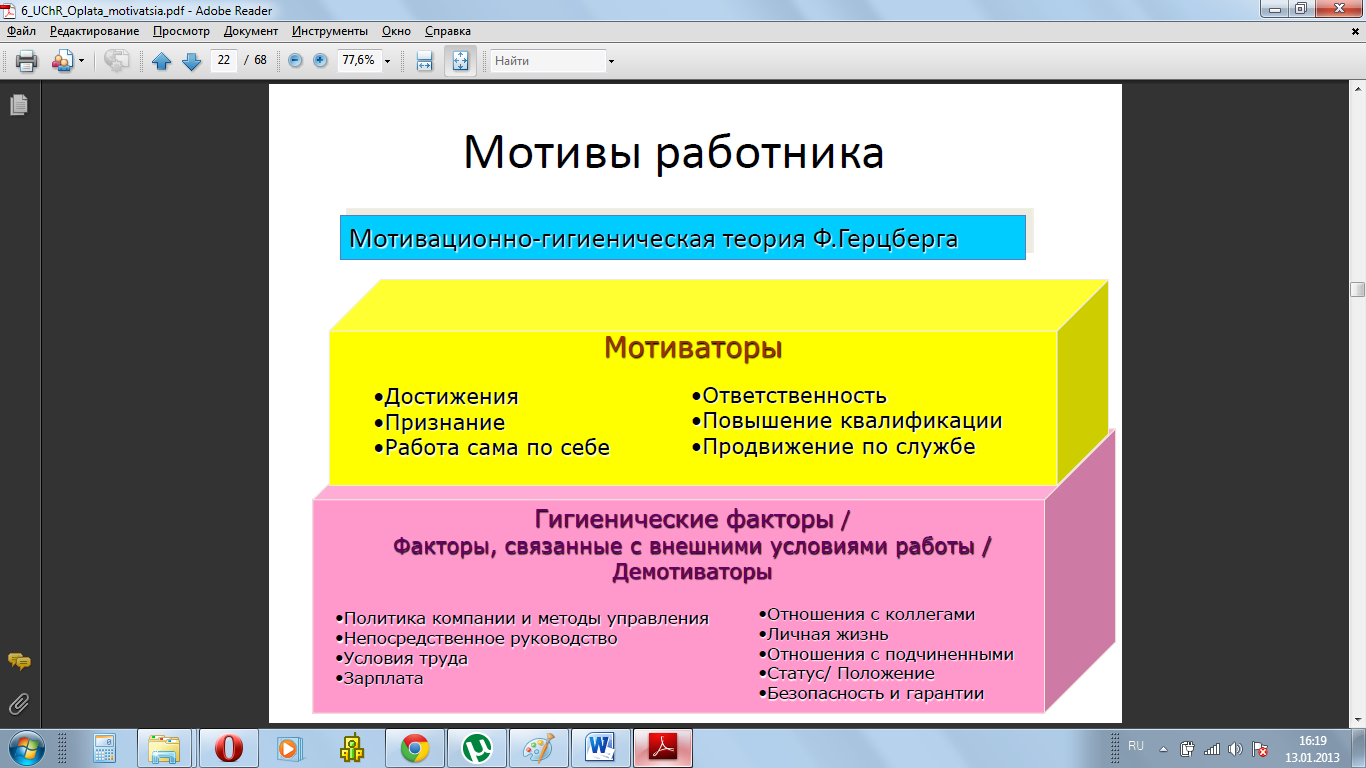Image resolution: width=1366 pixels, height=768 pixels.
Task: Open uTorrent from the taskbar
Action: tap(477, 748)
